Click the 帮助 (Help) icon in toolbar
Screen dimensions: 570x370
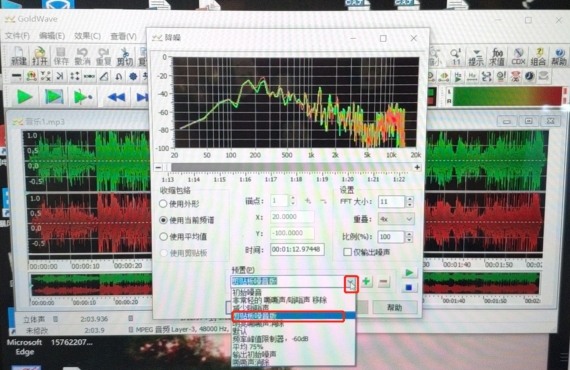(x=559, y=56)
